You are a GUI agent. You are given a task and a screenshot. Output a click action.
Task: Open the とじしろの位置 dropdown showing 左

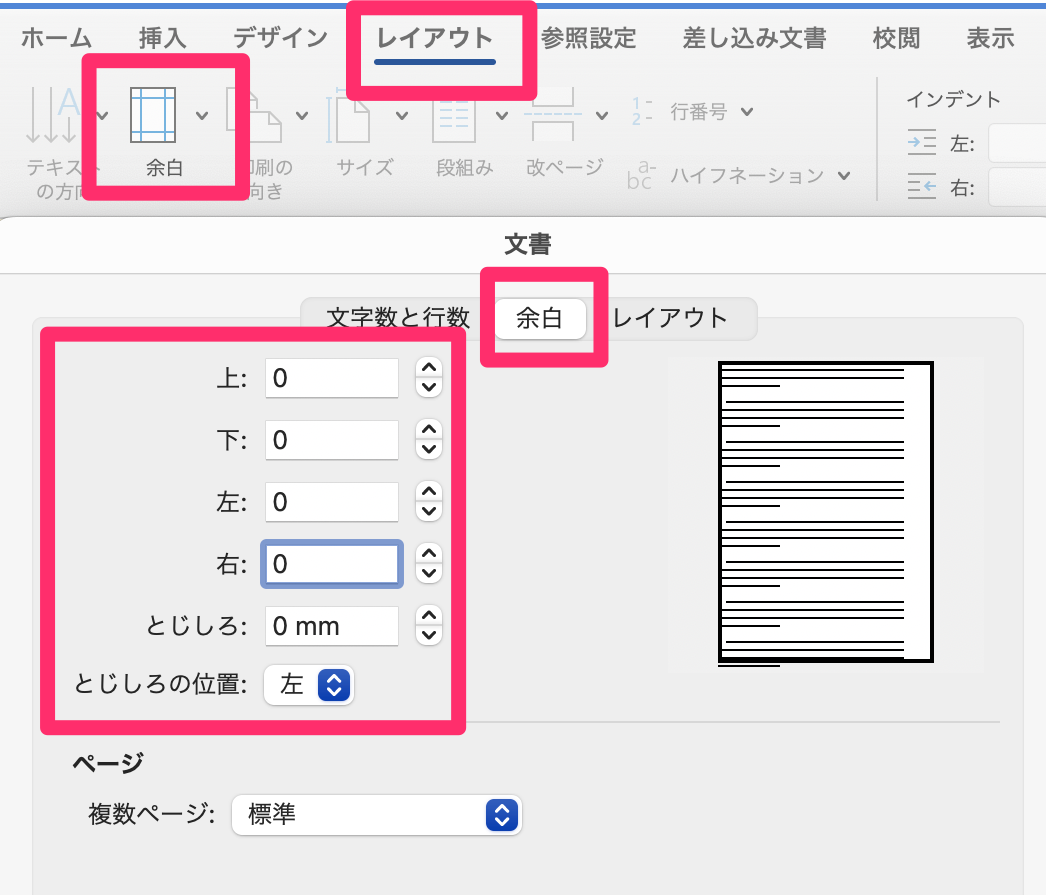(x=308, y=685)
